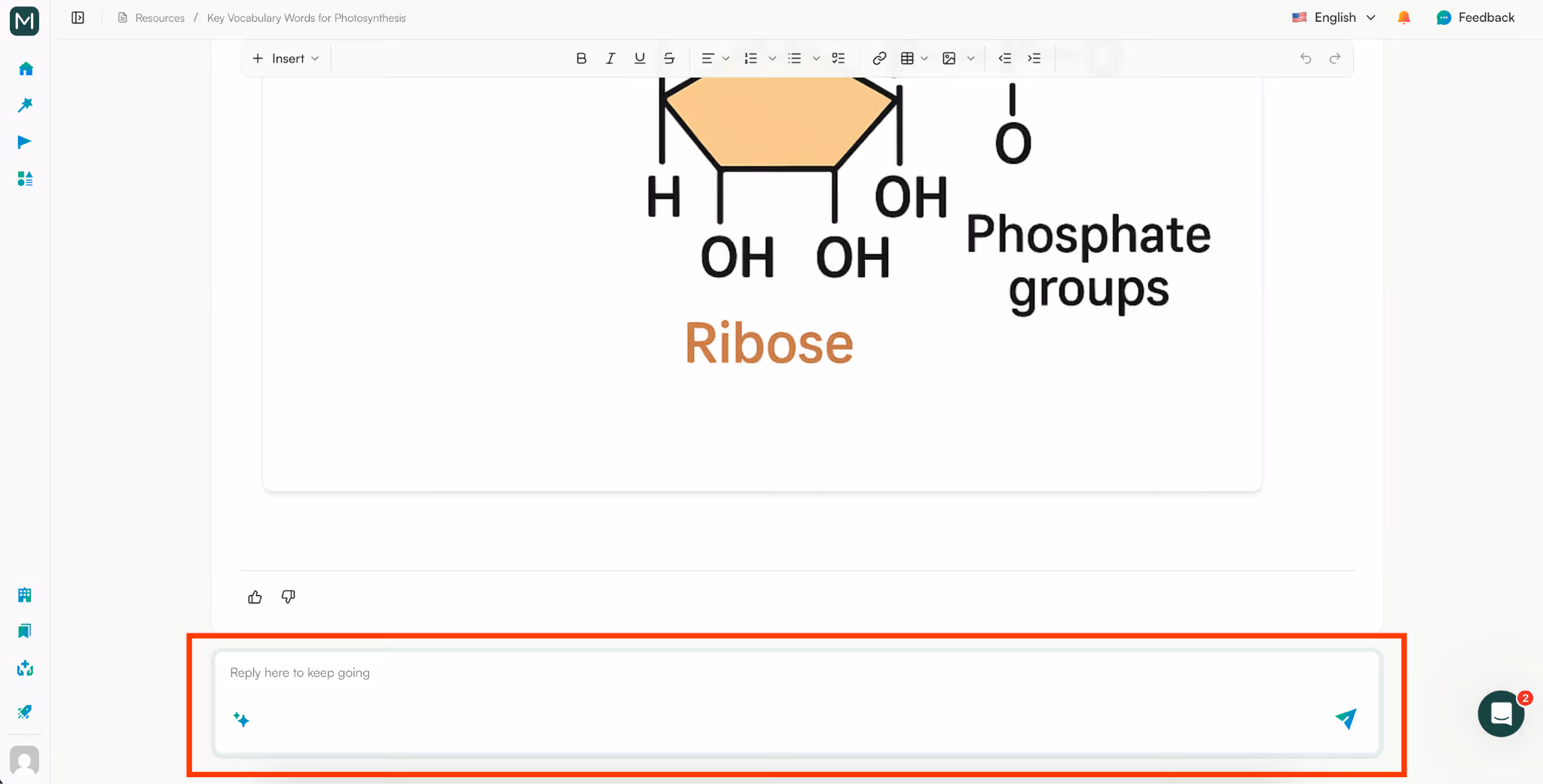This screenshot has width=1543, height=784.
Task: Select the Home icon in sidebar
Action: tap(25, 68)
